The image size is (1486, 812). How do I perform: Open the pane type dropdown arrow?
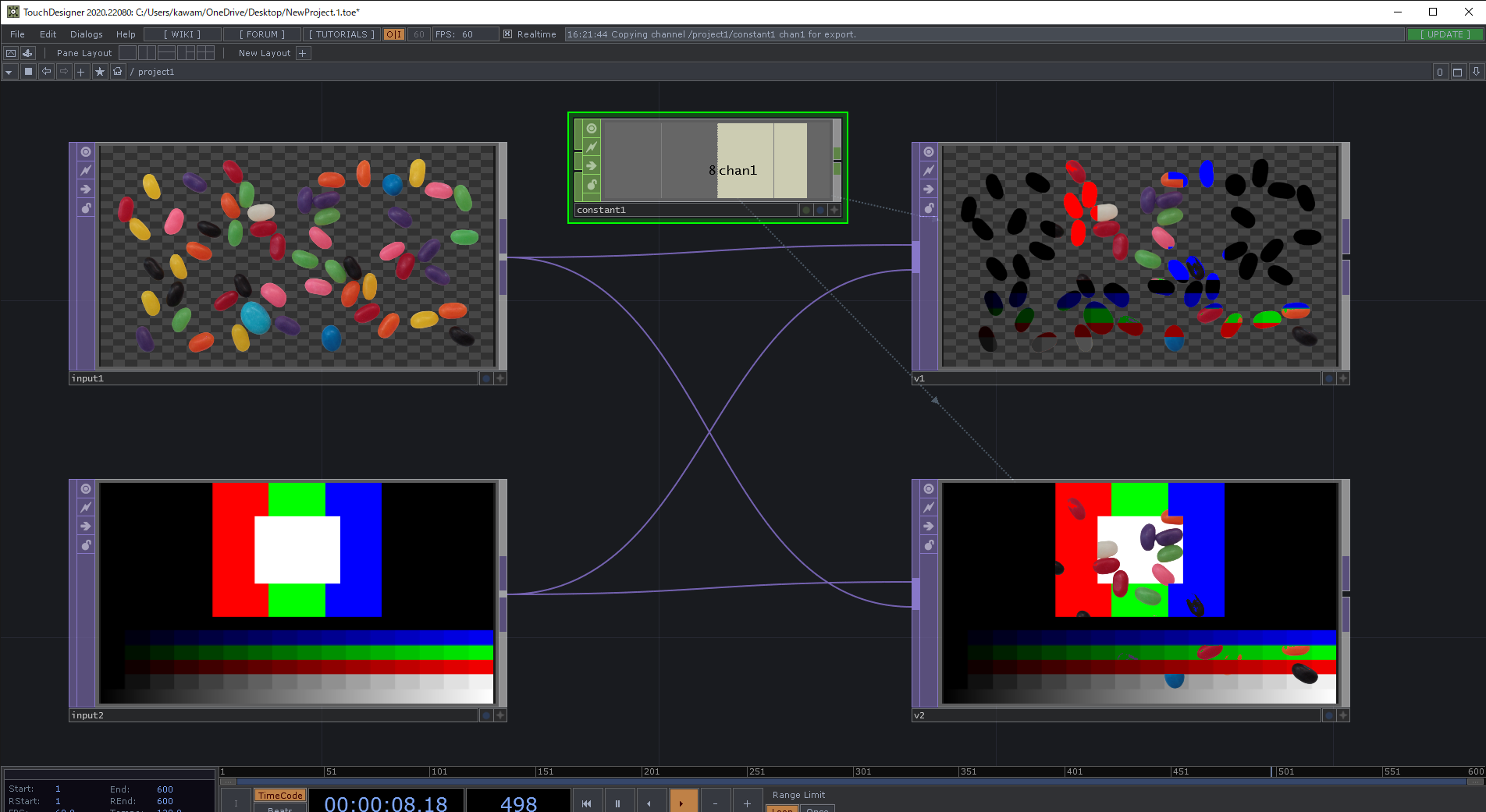[9, 72]
